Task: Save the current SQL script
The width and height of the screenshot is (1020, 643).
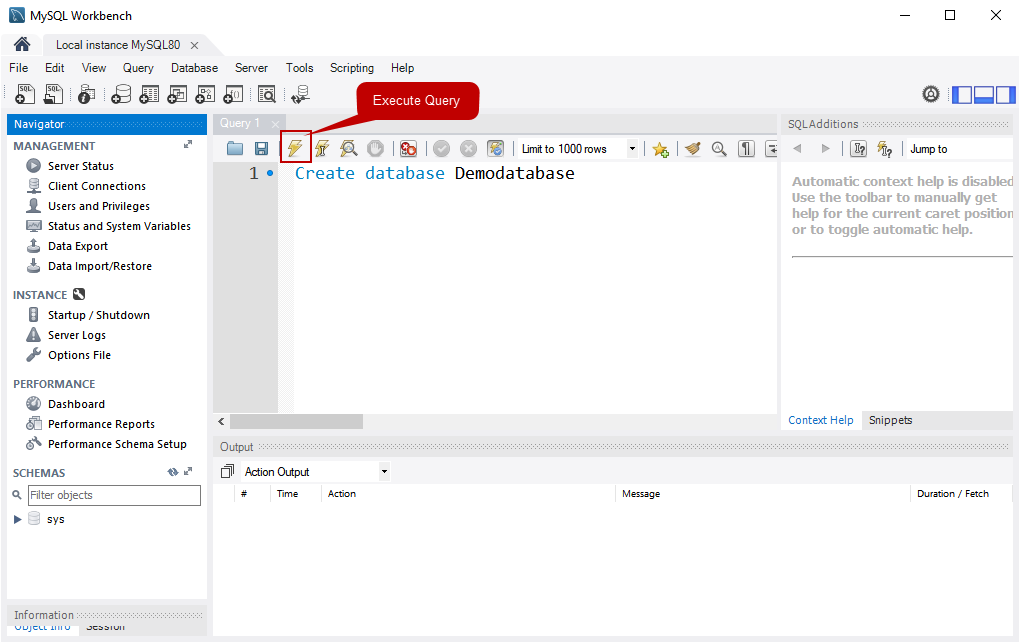Action: pos(262,147)
